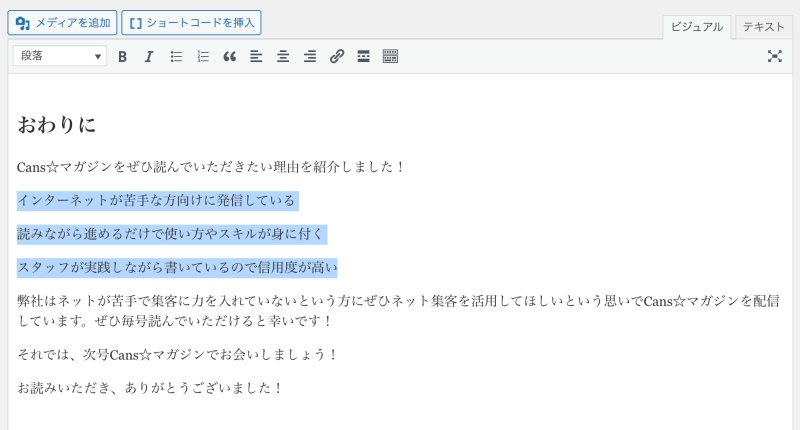The image size is (800, 430).
Task: Open the 段落 paragraph format dropdown
Action: pos(60,57)
